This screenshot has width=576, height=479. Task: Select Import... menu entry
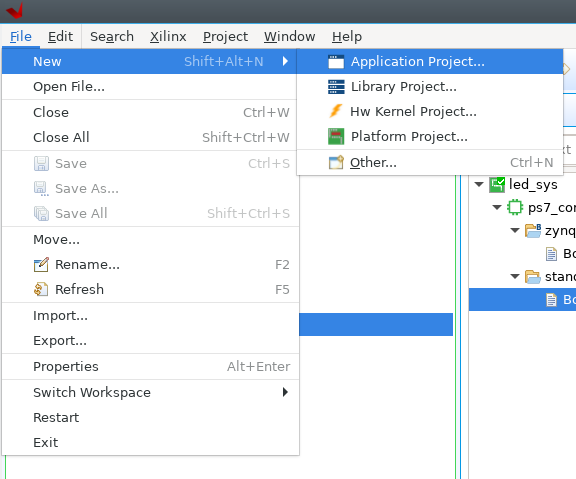coord(151,316)
